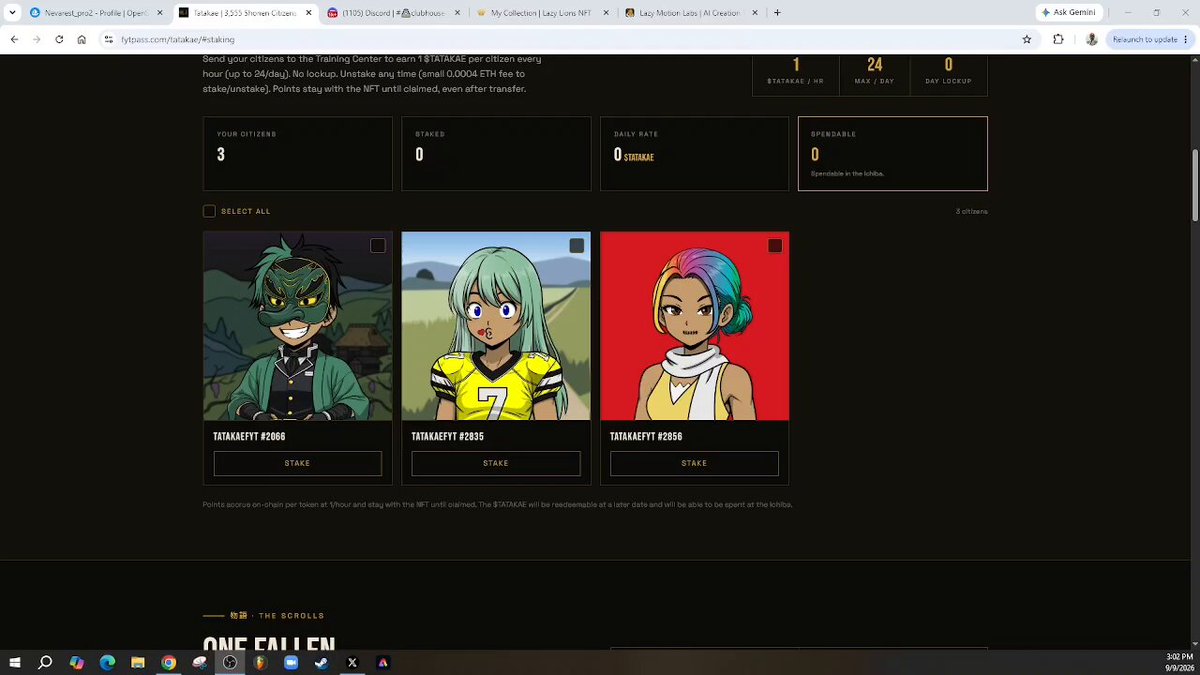Stake citizen TATAKAEFYT #2856
Viewport: 1200px width, 675px height.
pyautogui.click(x=694, y=463)
